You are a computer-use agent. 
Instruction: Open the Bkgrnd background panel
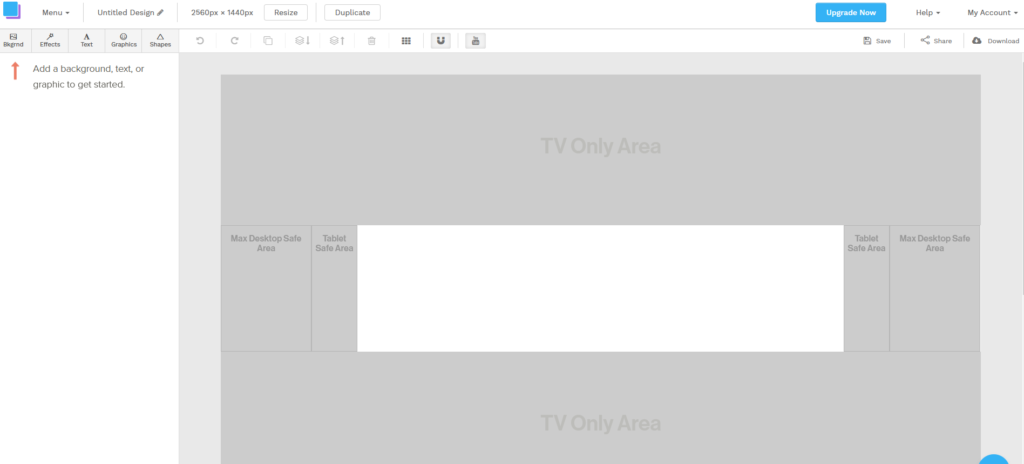tap(14, 40)
